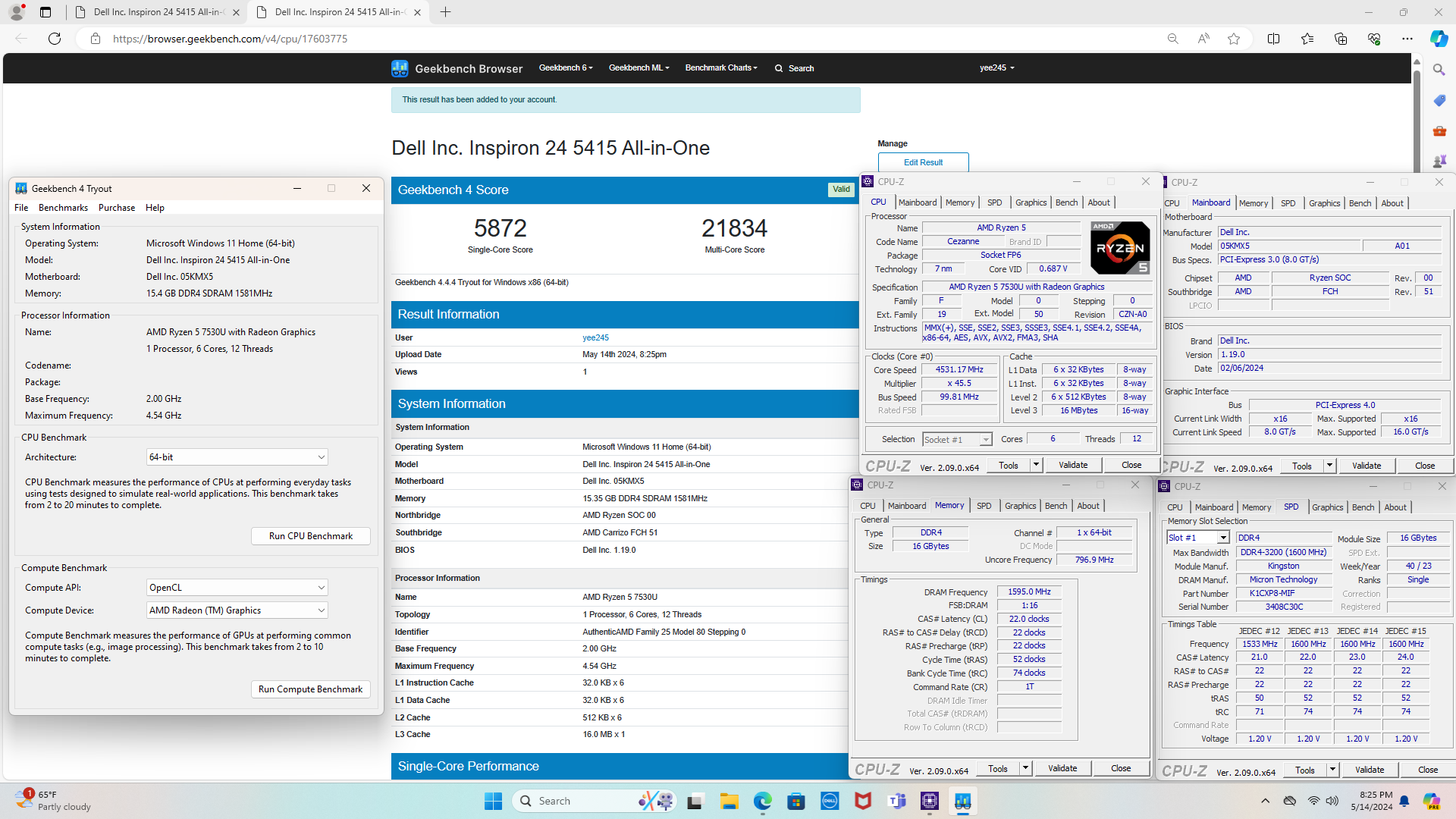Image resolution: width=1456 pixels, height=819 pixels.
Task: Click the Edge refresh page icon
Action: coord(55,39)
